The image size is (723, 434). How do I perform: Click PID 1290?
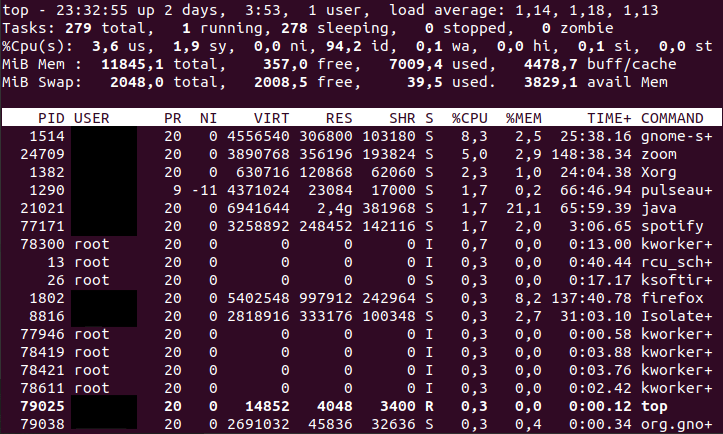point(47,190)
